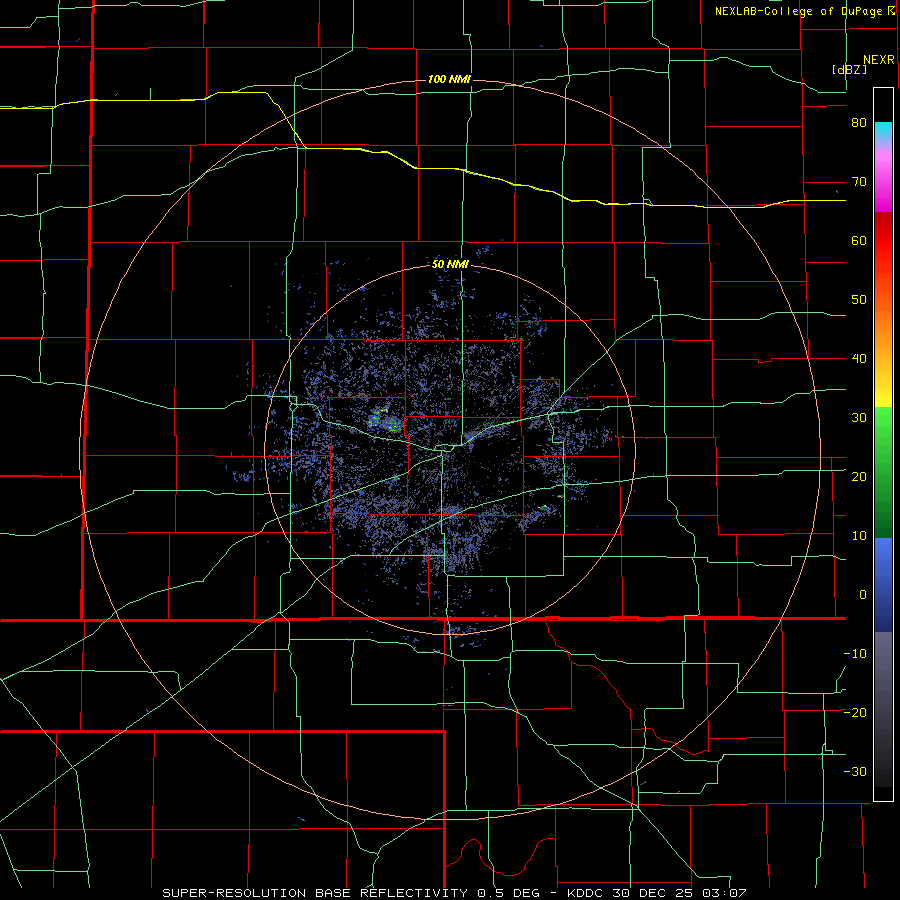
Task: Click the 50 value on dBZ scale
Action: coord(859,300)
